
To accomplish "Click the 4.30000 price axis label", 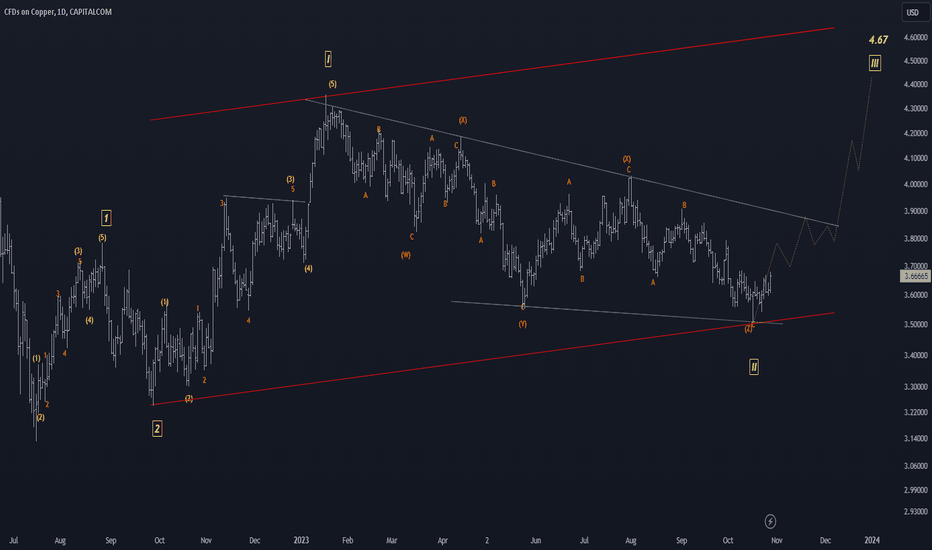I will (915, 109).
